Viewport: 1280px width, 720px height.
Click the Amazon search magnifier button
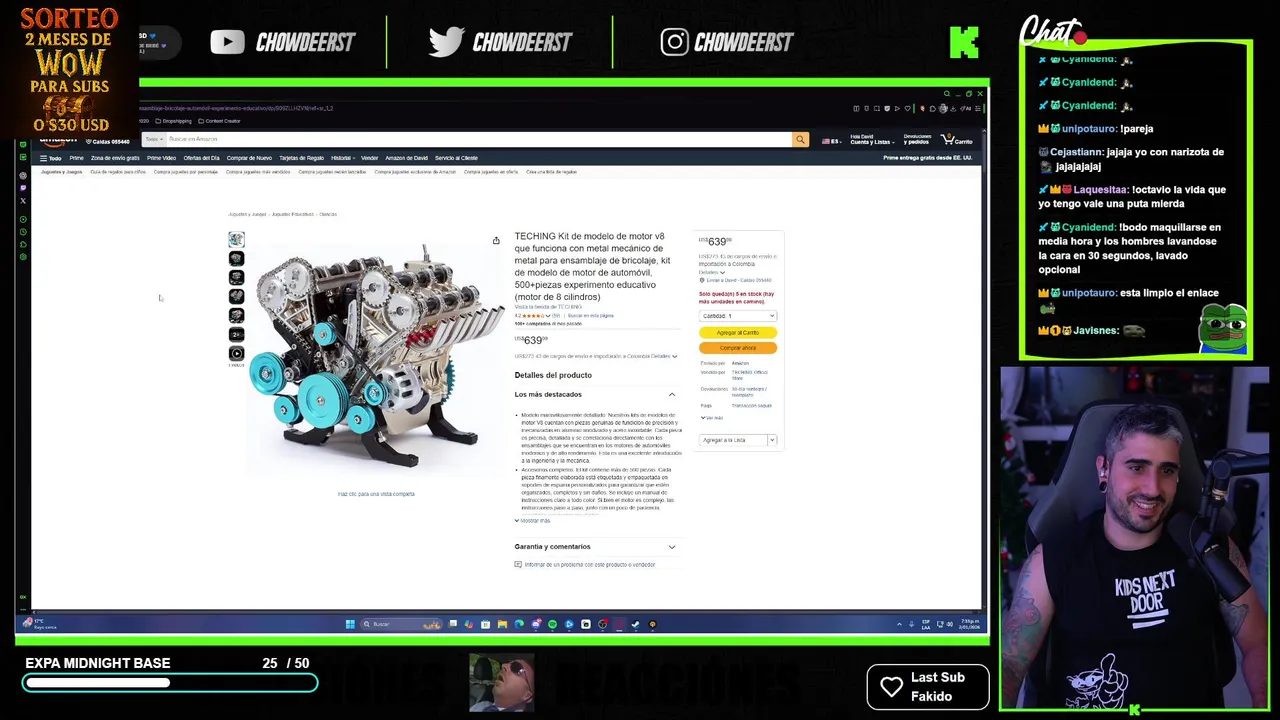[800, 140]
